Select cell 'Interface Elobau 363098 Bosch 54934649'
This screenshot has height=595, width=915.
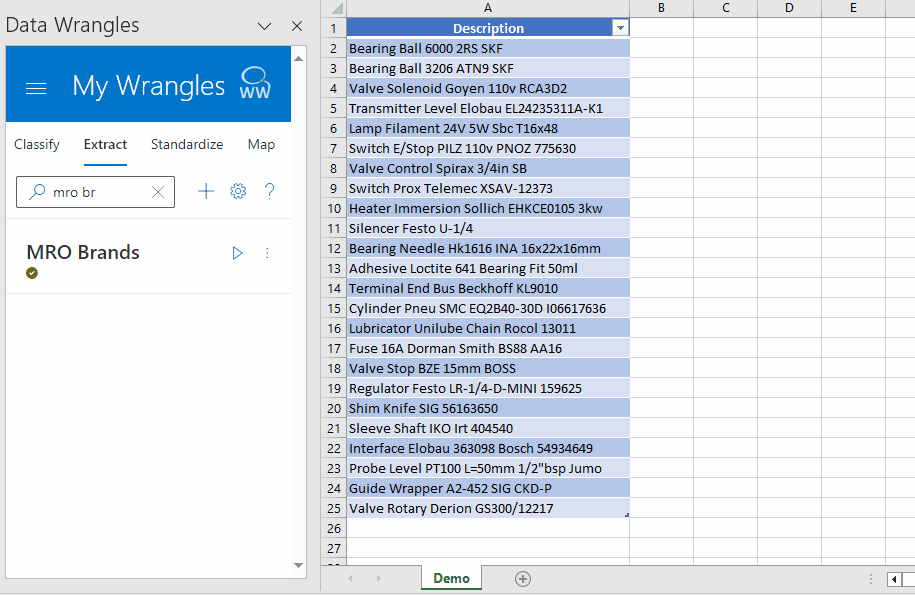coord(488,449)
